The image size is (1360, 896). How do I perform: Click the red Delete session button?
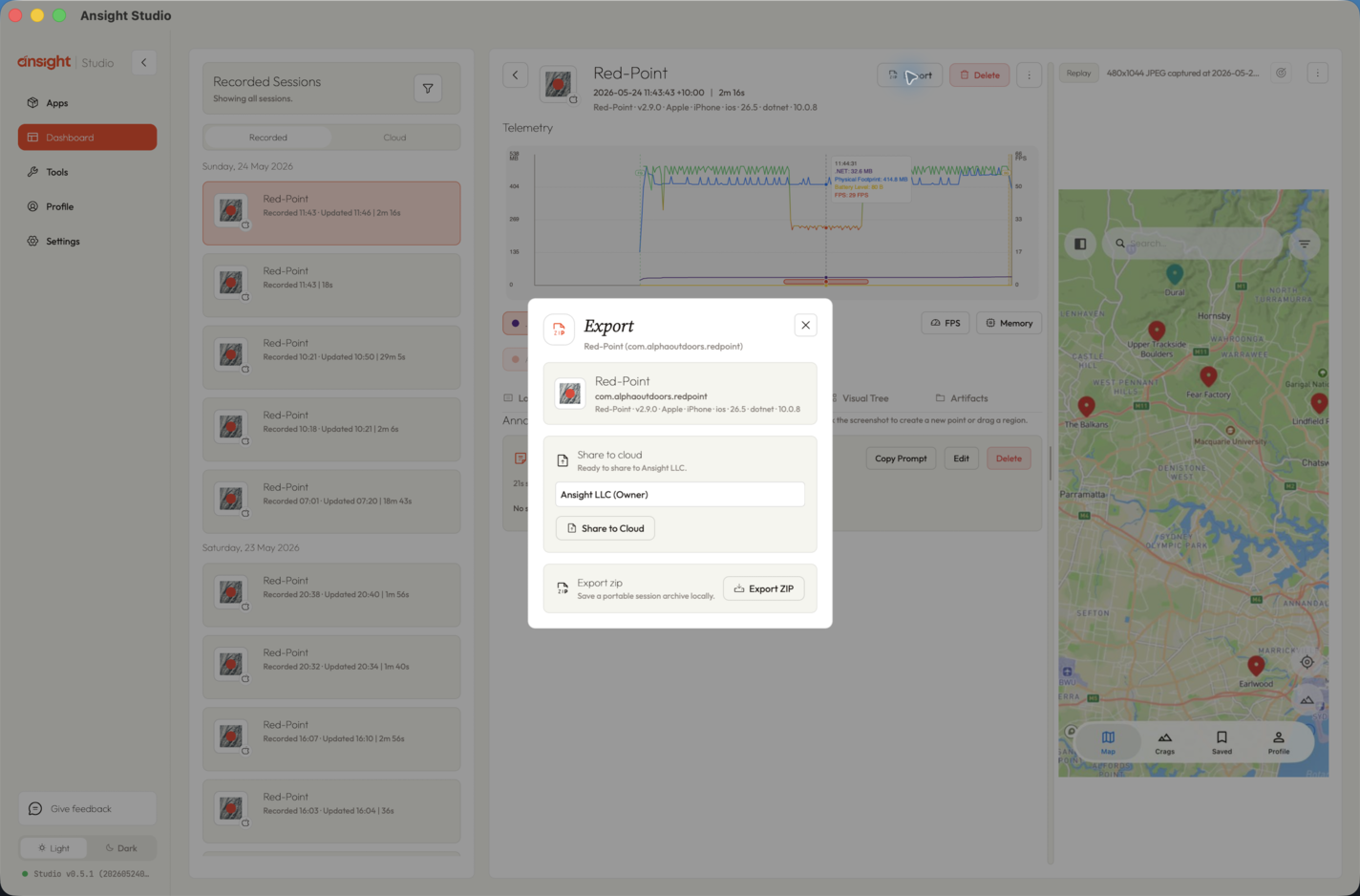979,75
